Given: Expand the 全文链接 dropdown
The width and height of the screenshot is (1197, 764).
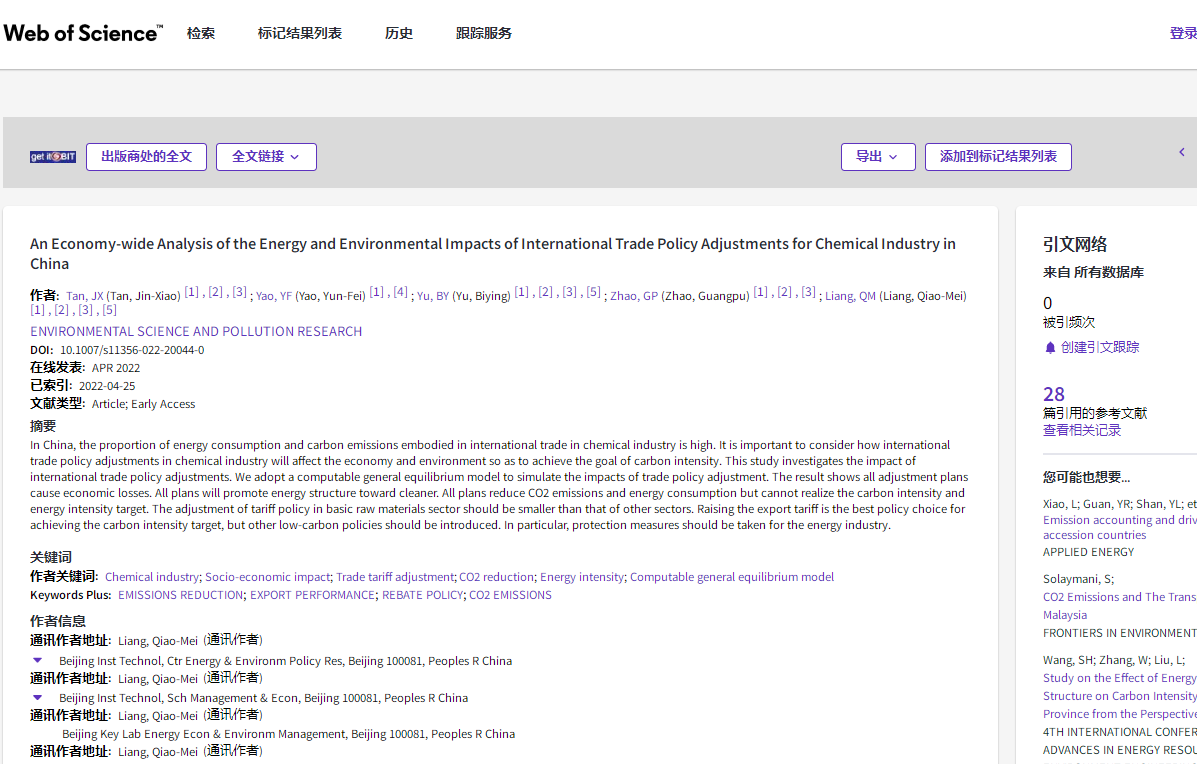Looking at the screenshot, I should 266,157.
